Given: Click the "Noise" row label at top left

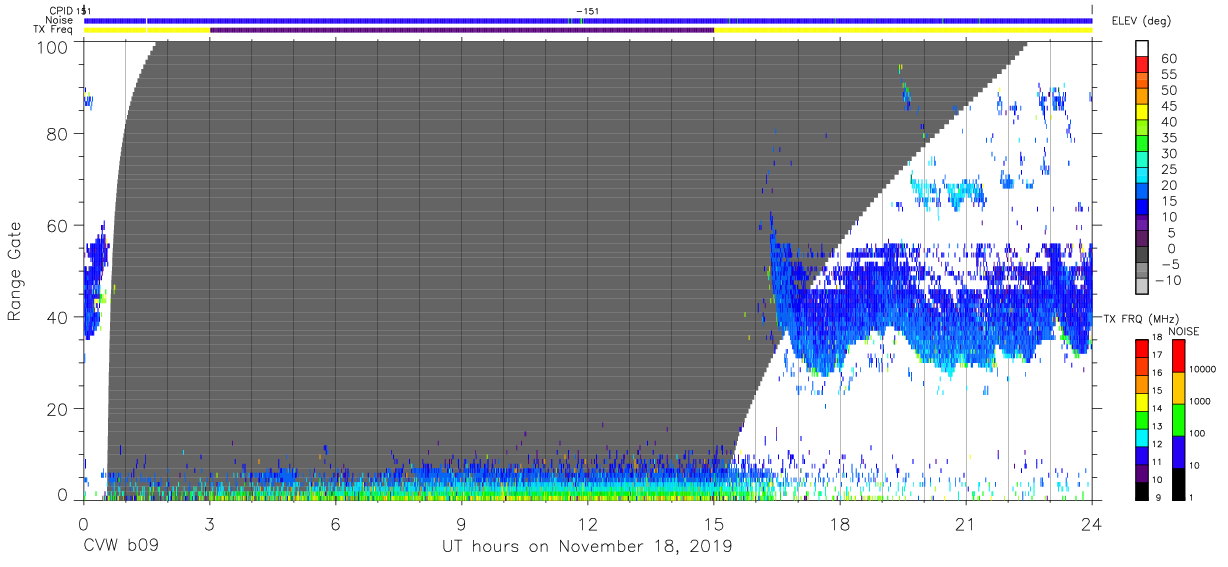Looking at the screenshot, I should [58, 20].
